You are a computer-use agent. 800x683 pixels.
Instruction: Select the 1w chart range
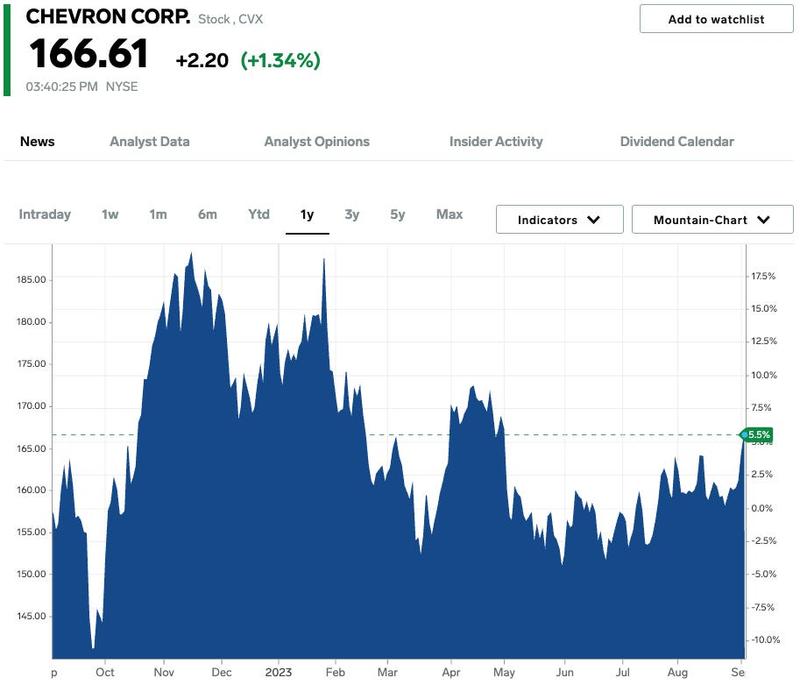(x=110, y=214)
